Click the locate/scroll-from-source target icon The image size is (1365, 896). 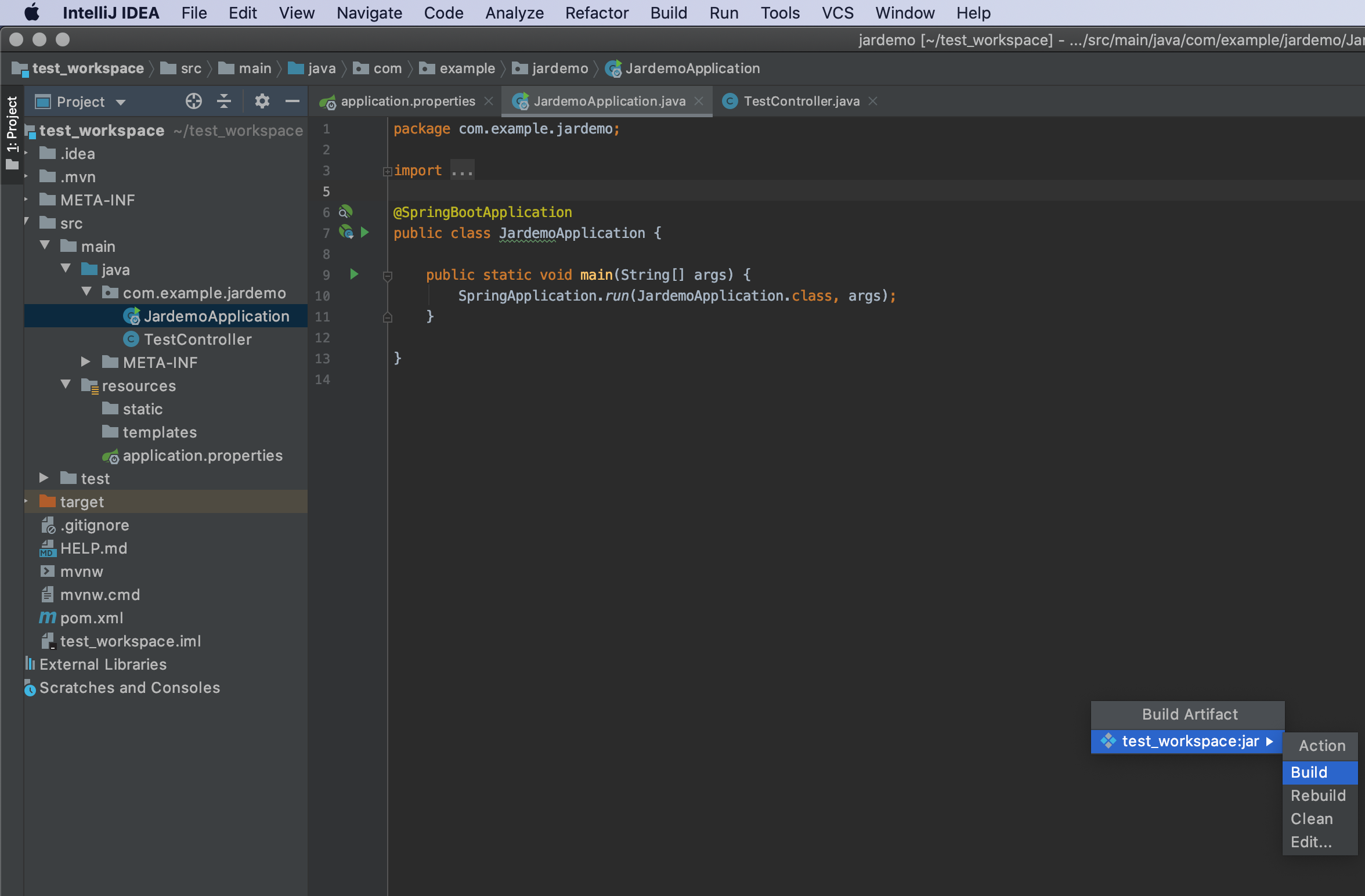(194, 102)
